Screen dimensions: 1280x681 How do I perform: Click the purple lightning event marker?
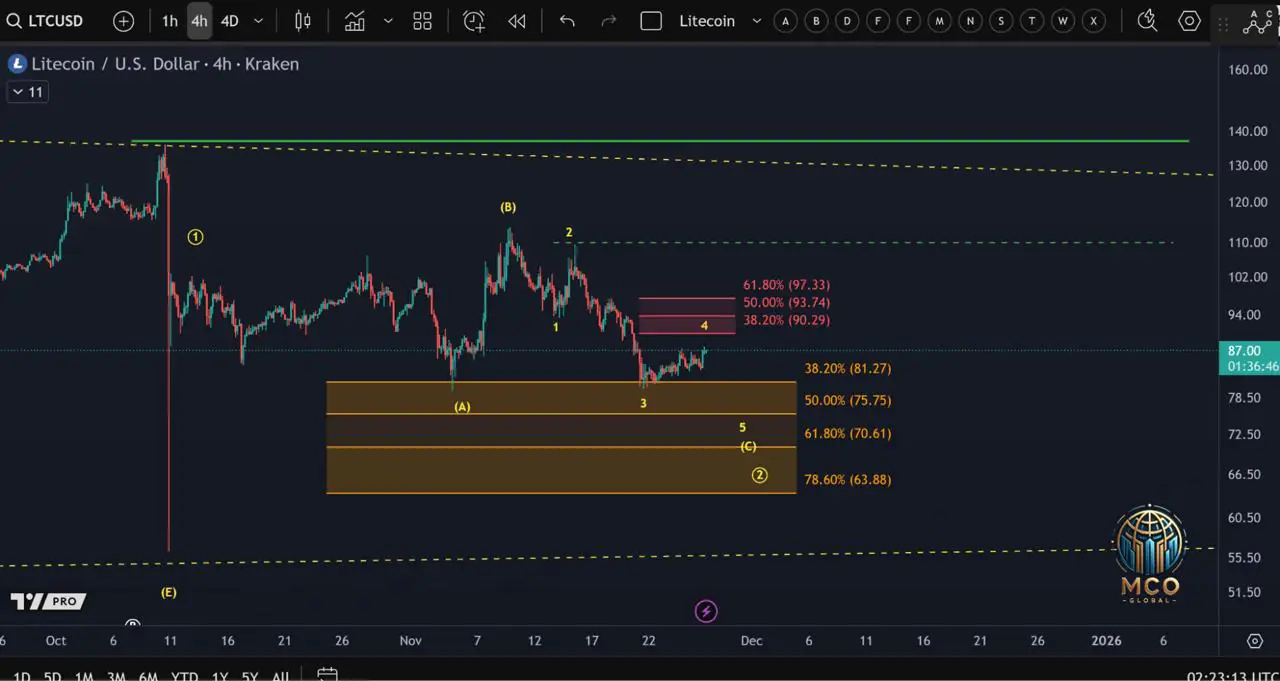706,611
